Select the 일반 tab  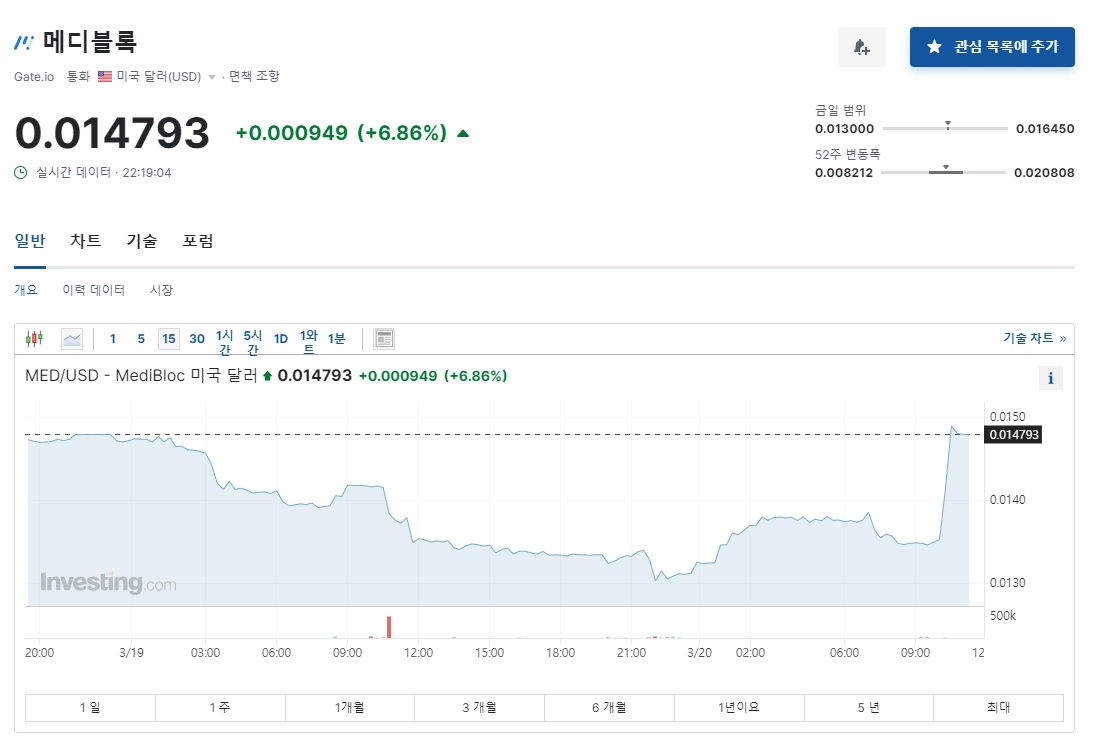[29, 241]
